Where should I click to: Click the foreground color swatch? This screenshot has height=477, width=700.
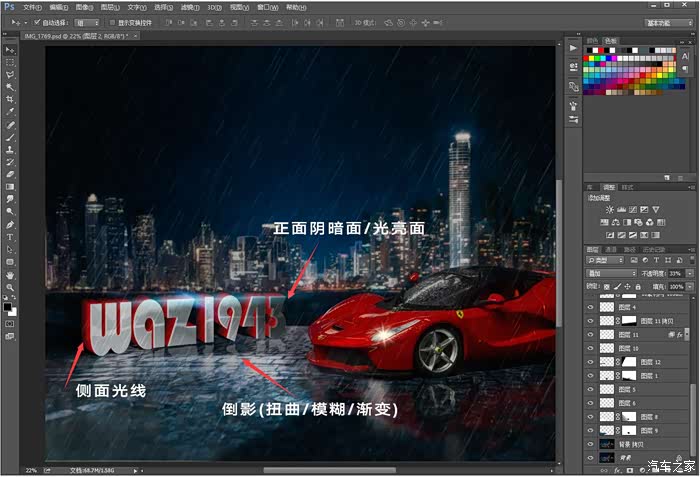(x=8, y=308)
